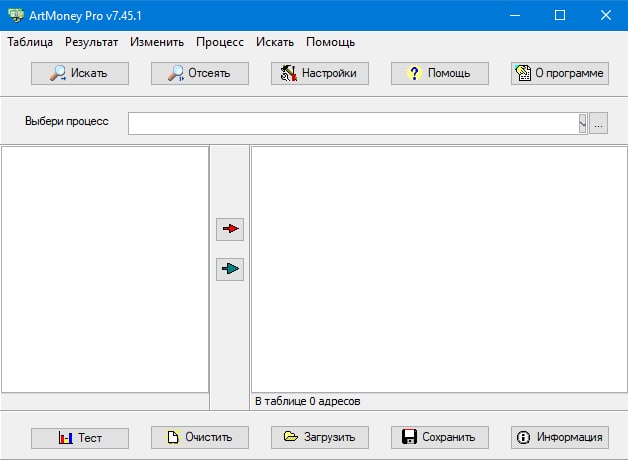Click the green arrow transfer-all button
This screenshot has width=628, height=460.
[x=230, y=269]
